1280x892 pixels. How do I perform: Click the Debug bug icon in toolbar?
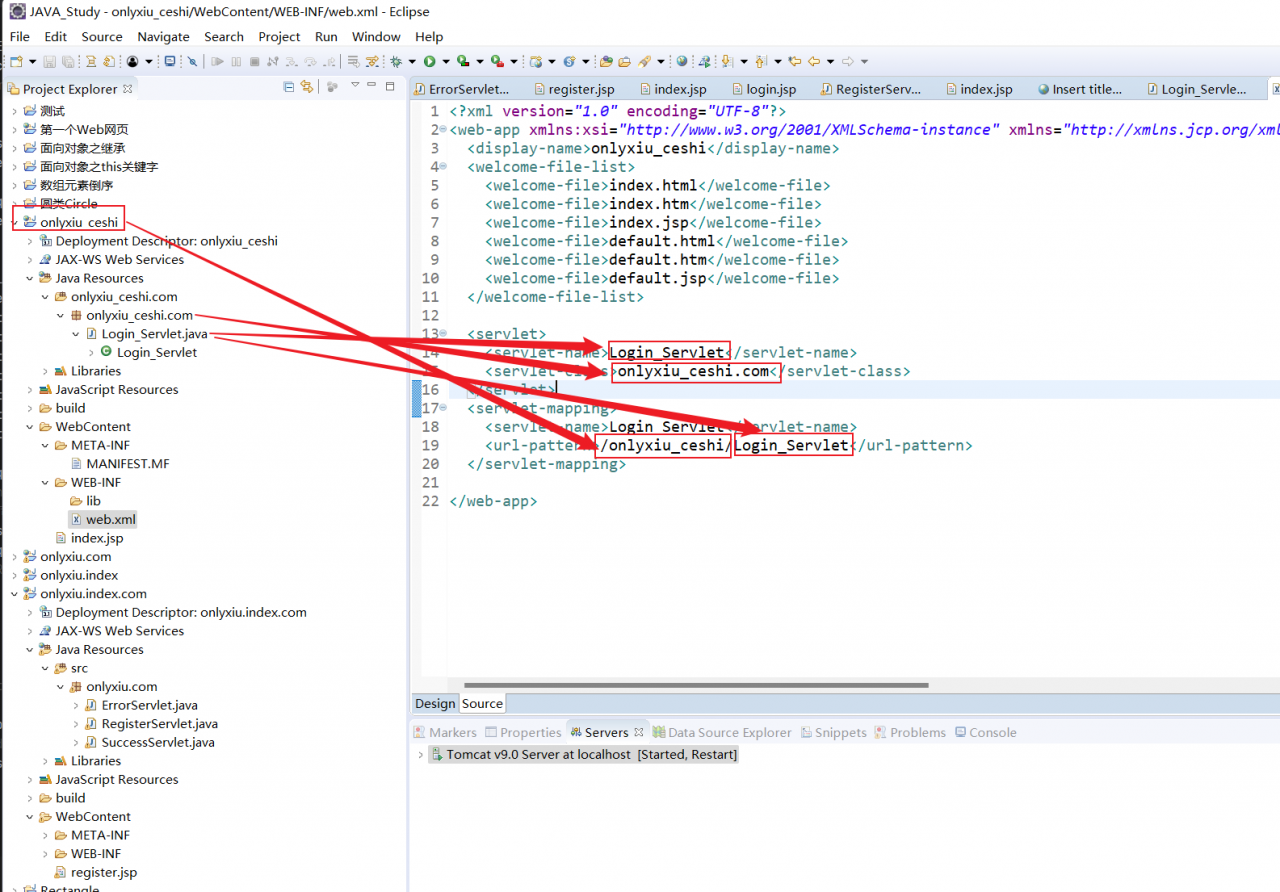tap(396, 61)
